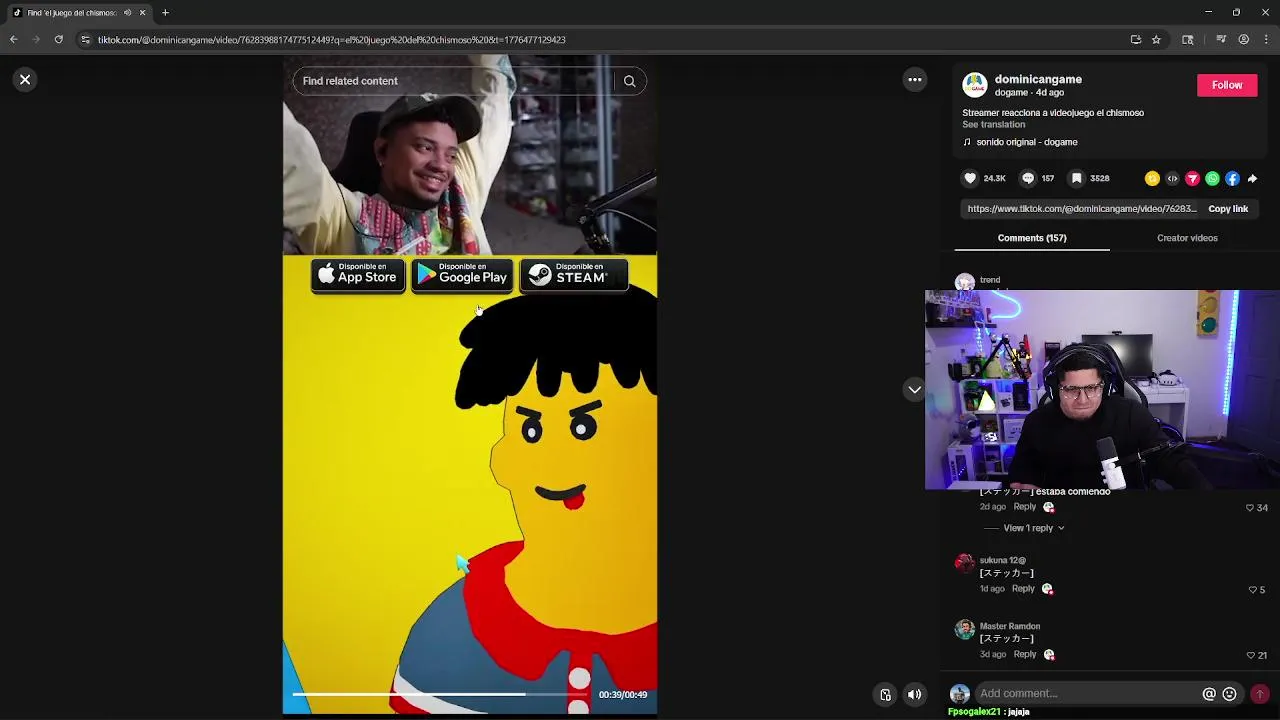The image size is (1280, 720).
Task: Seek on the video progress bar
Action: (440, 694)
